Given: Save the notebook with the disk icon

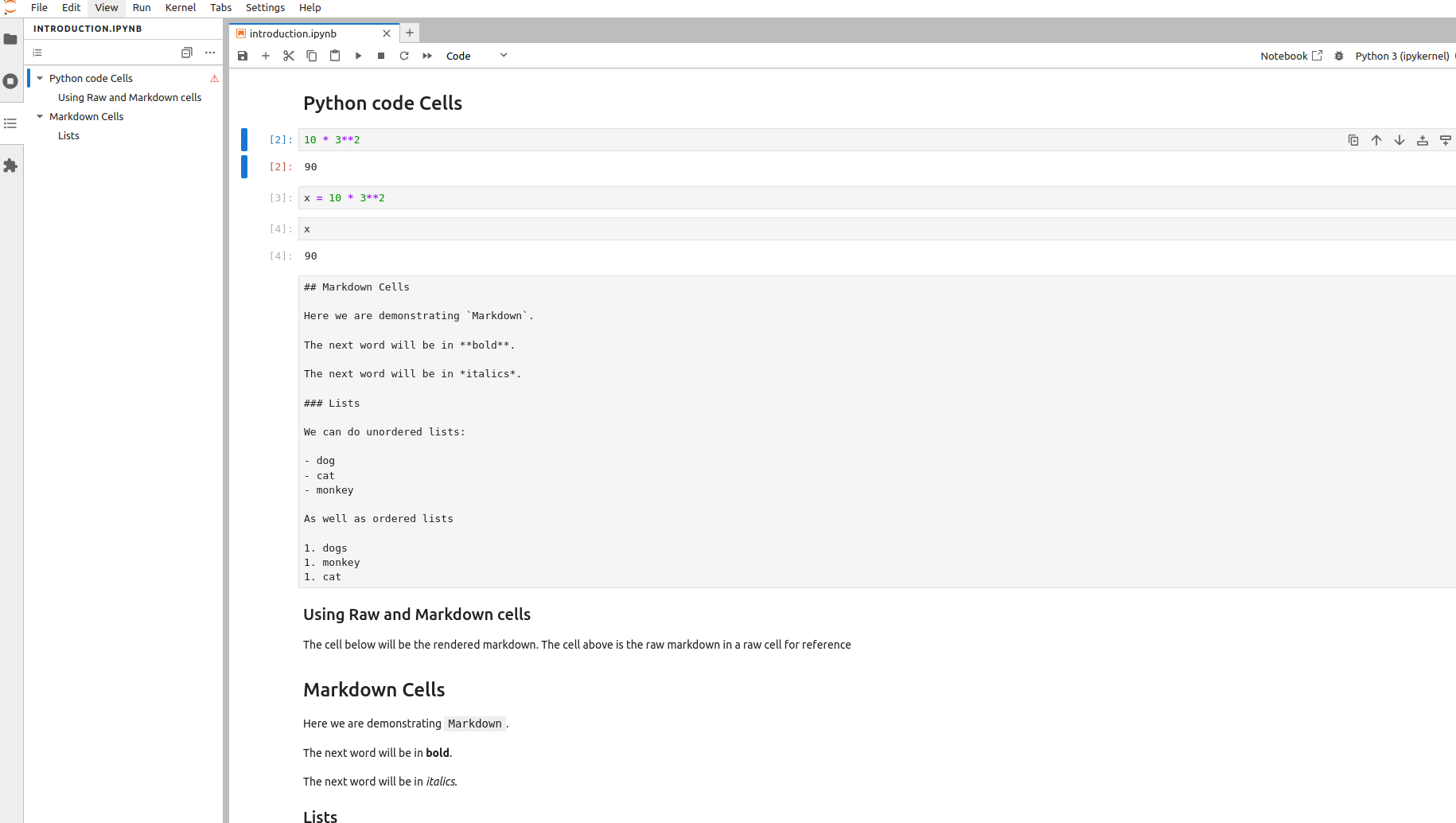Looking at the screenshot, I should click(x=243, y=56).
